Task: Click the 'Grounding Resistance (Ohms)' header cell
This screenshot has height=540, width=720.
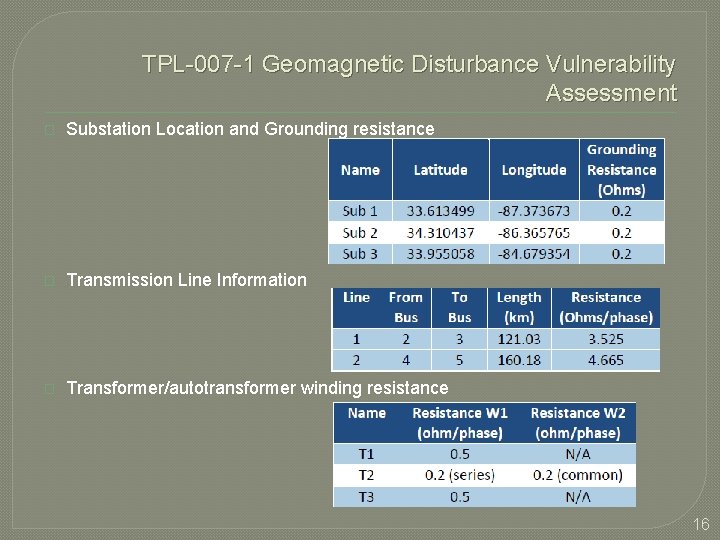Action: 622,169
